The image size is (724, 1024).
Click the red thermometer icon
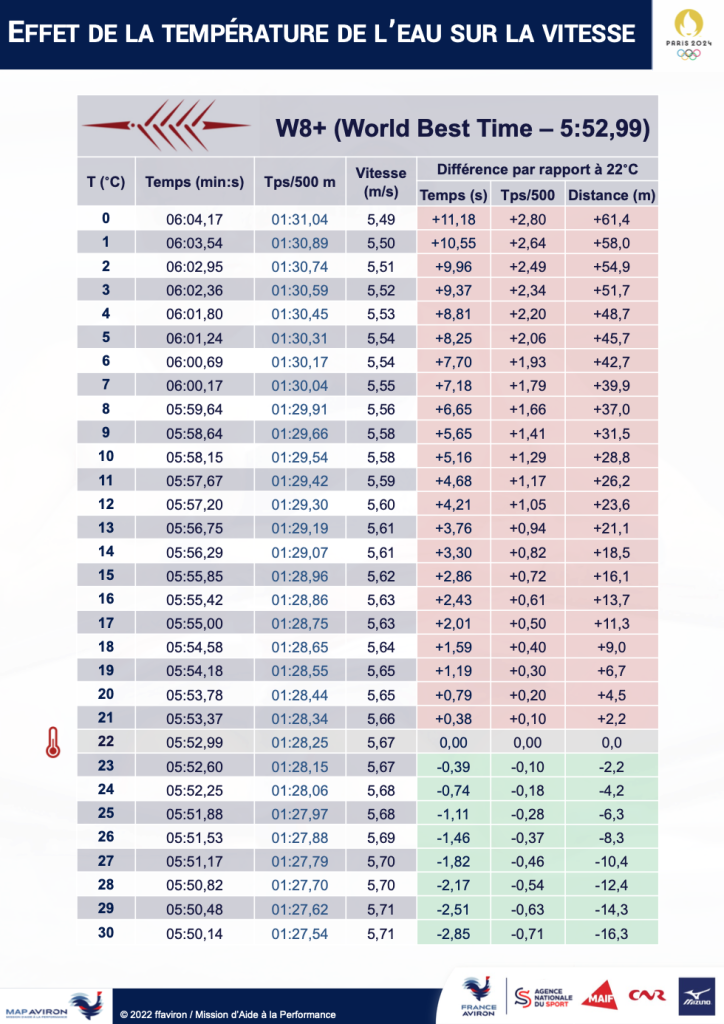point(49,742)
